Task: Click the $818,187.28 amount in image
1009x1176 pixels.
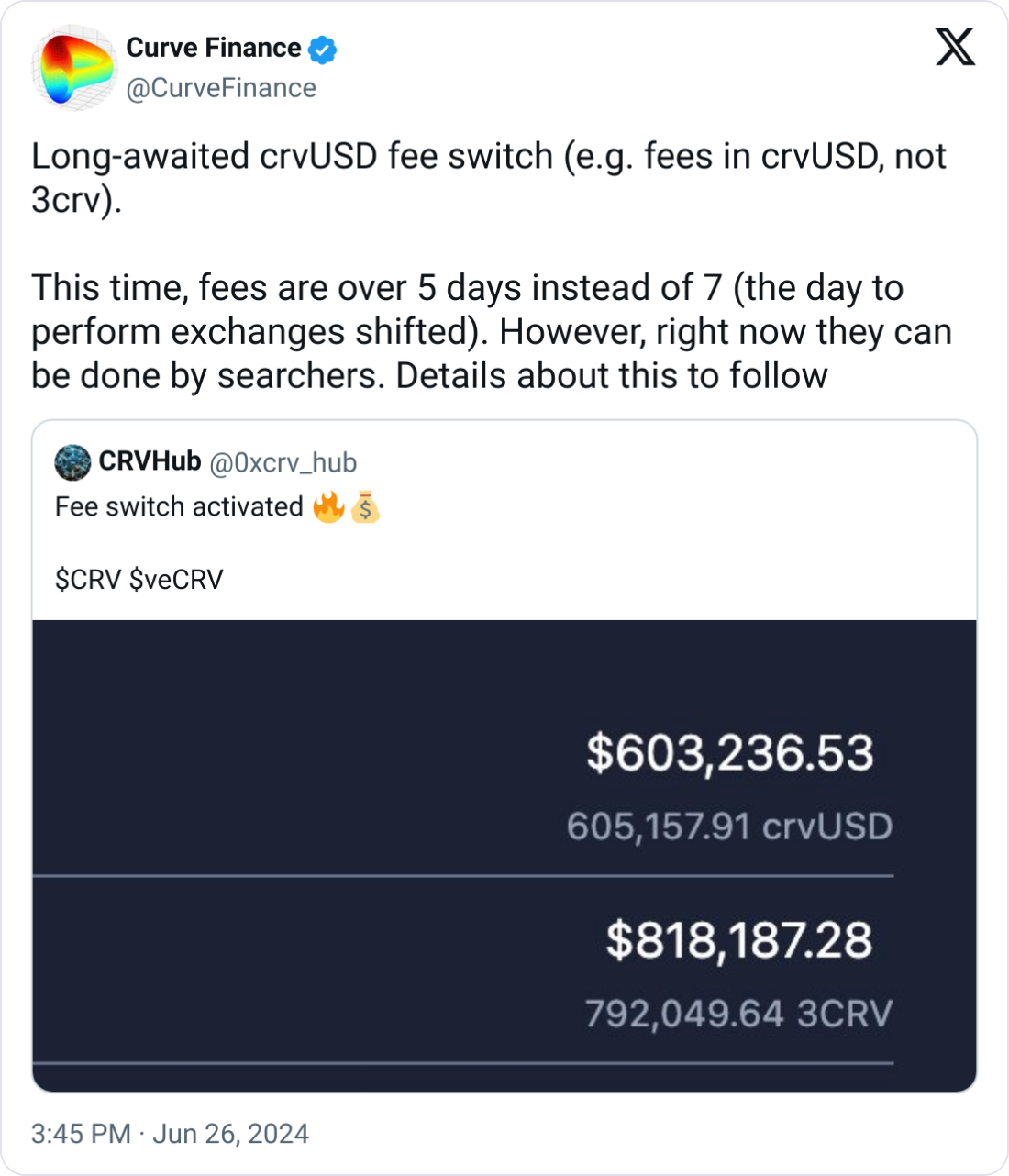Action: (739, 941)
